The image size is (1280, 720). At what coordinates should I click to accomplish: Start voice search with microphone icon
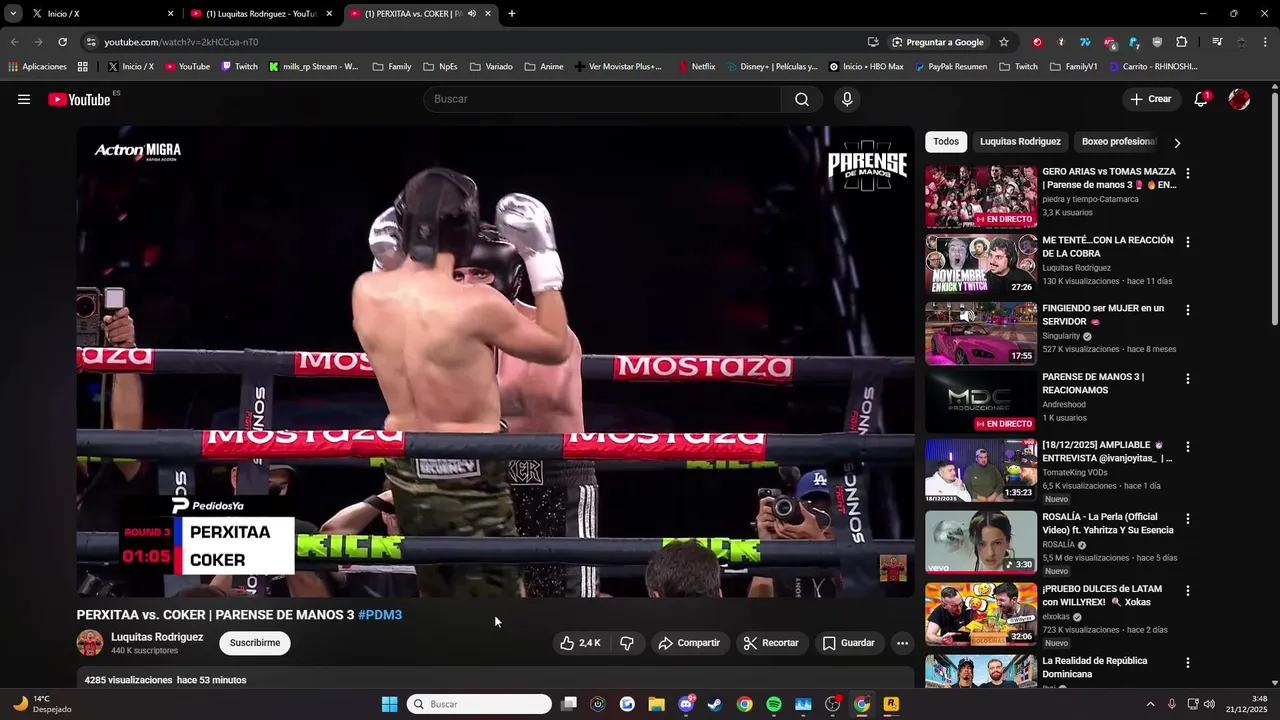[x=847, y=99]
